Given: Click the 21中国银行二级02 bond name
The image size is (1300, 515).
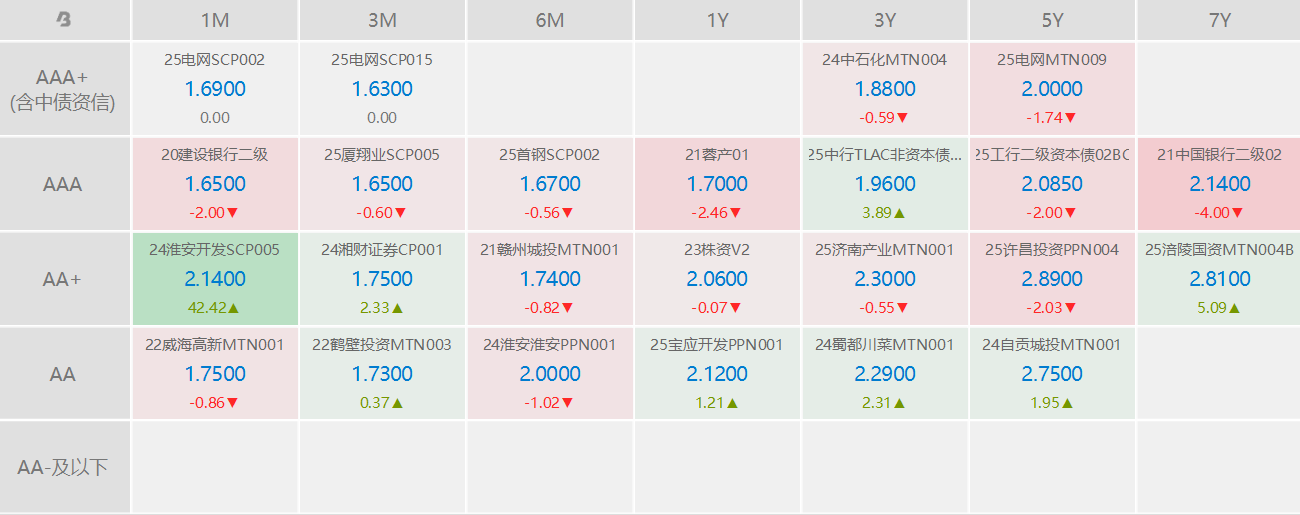Looking at the screenshot, I should tap(1218, 155).
